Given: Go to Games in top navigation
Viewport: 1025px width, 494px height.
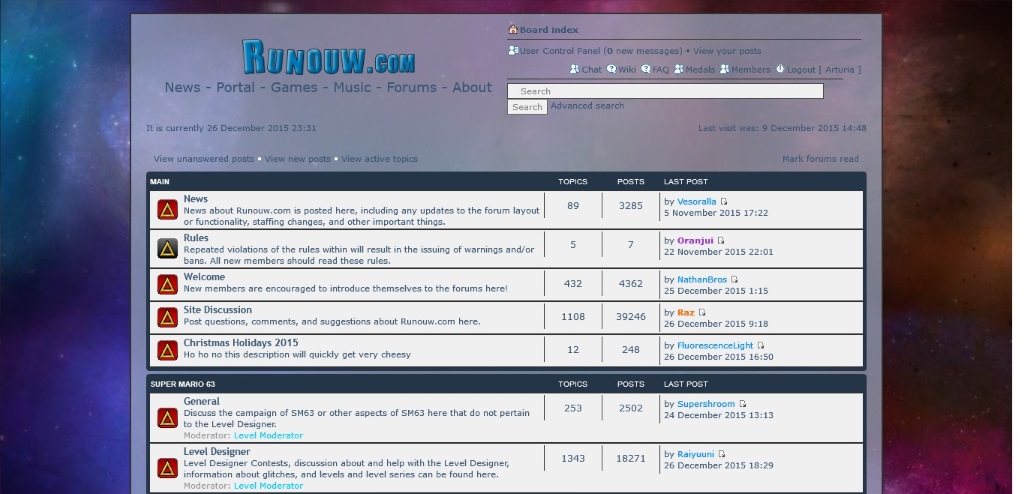Looking at the screenshot, I should click(294, 87).
